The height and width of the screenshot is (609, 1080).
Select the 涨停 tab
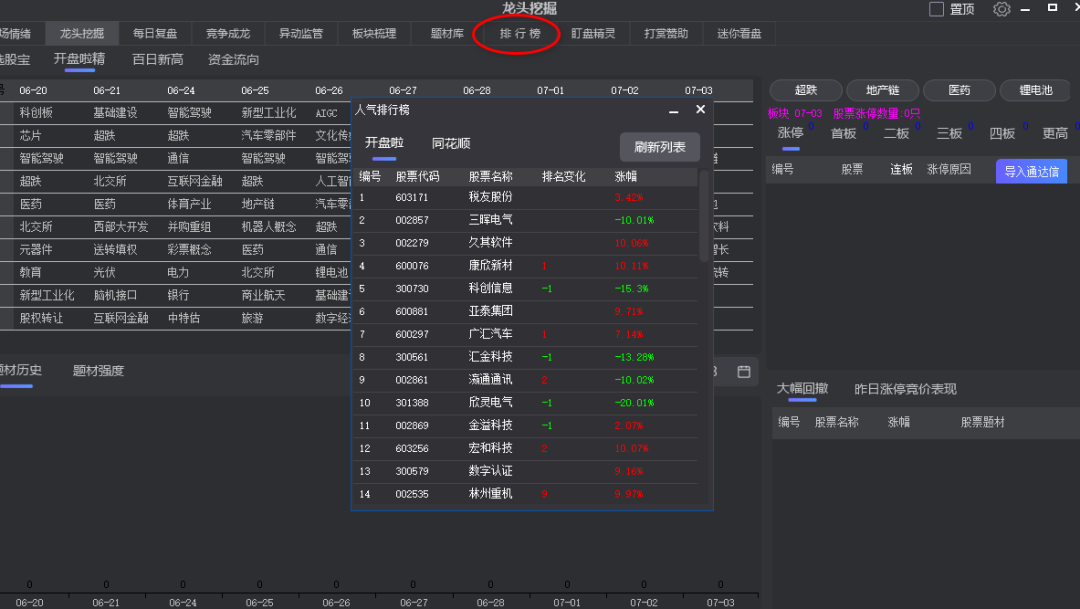pos(790,133)
